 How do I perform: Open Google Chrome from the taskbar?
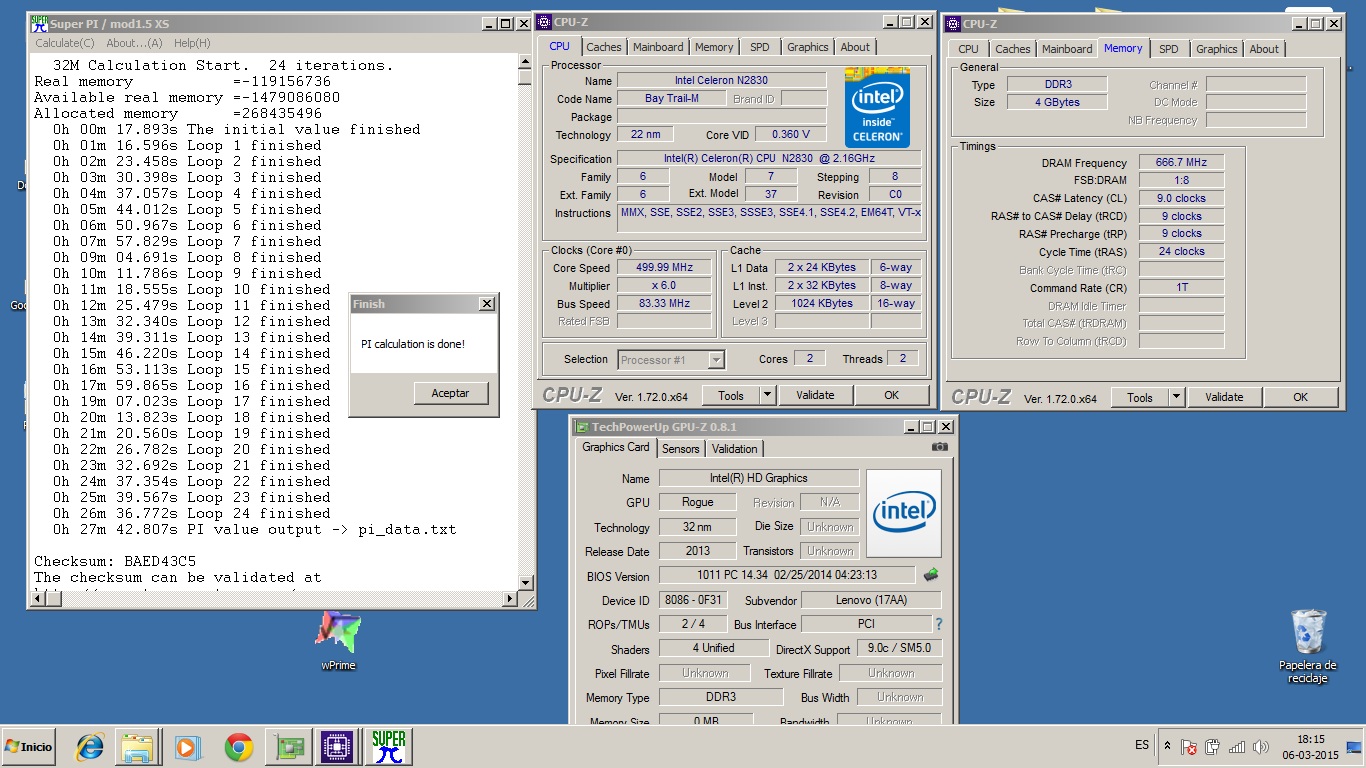238,747
